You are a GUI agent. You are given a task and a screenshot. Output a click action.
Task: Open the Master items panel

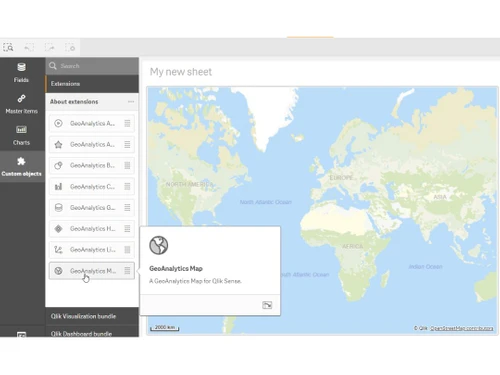tap(21, 104)
